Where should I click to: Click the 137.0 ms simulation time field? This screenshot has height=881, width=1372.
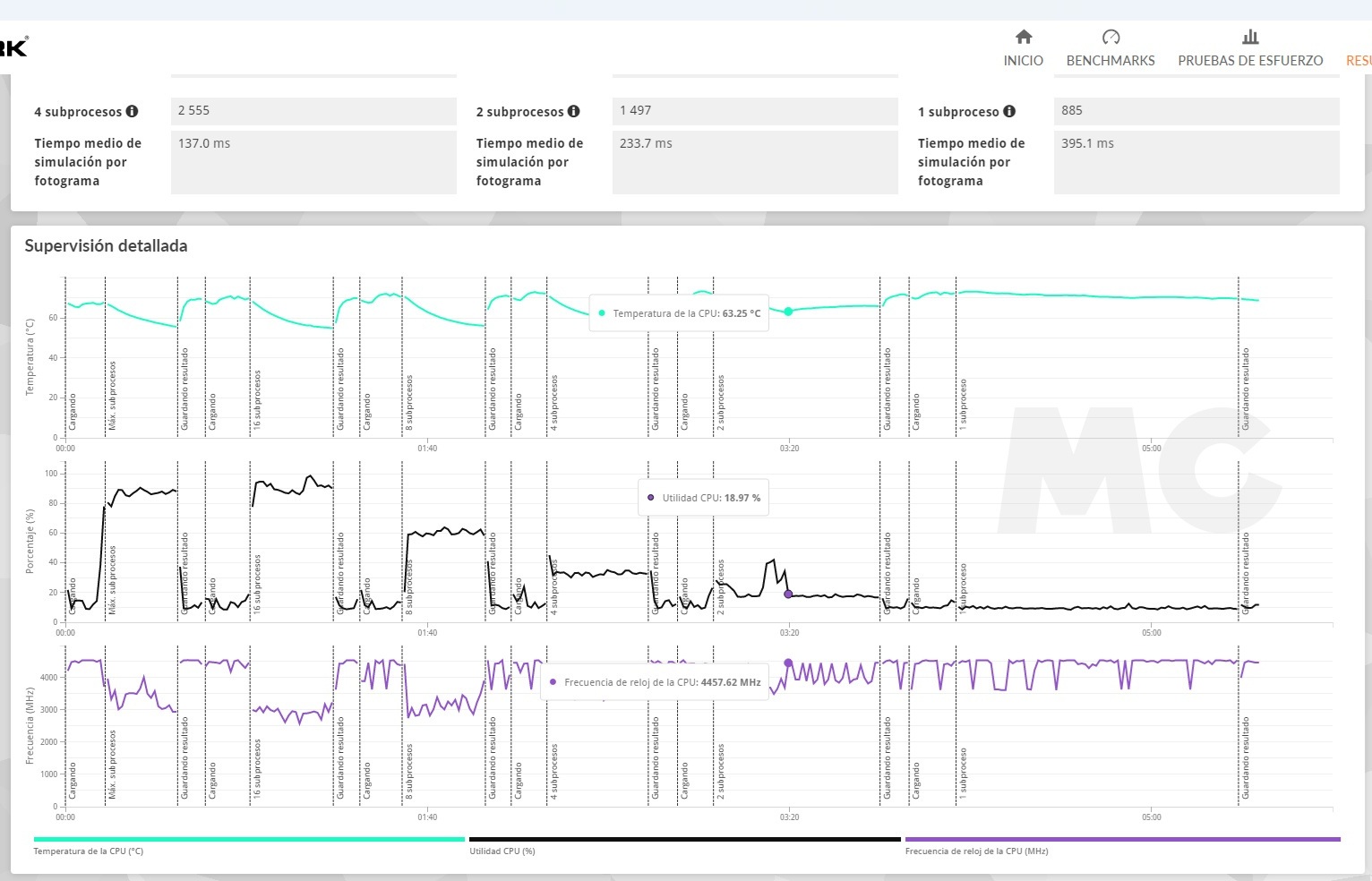[313, 162]
